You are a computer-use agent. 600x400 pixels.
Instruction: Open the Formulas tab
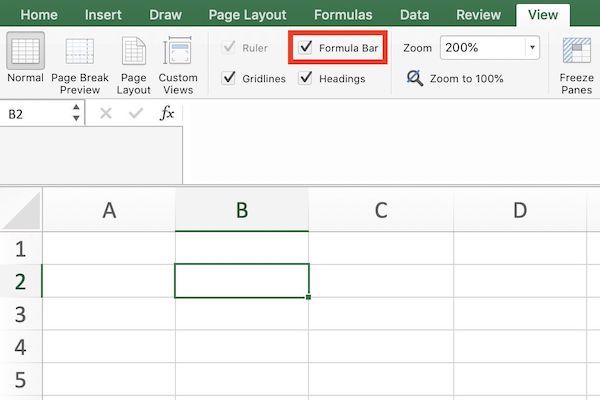[x=343, y=15]
